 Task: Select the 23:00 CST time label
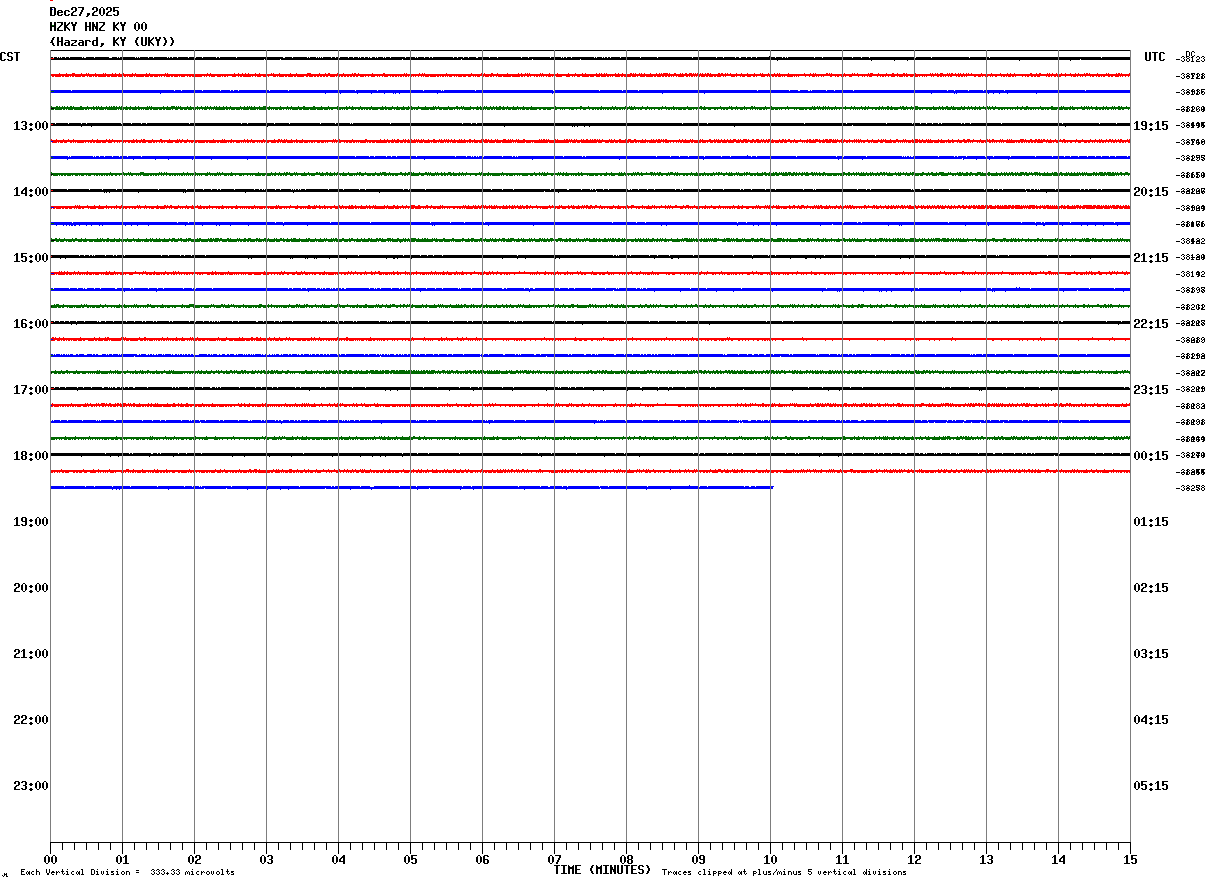(x=31, y=786)
